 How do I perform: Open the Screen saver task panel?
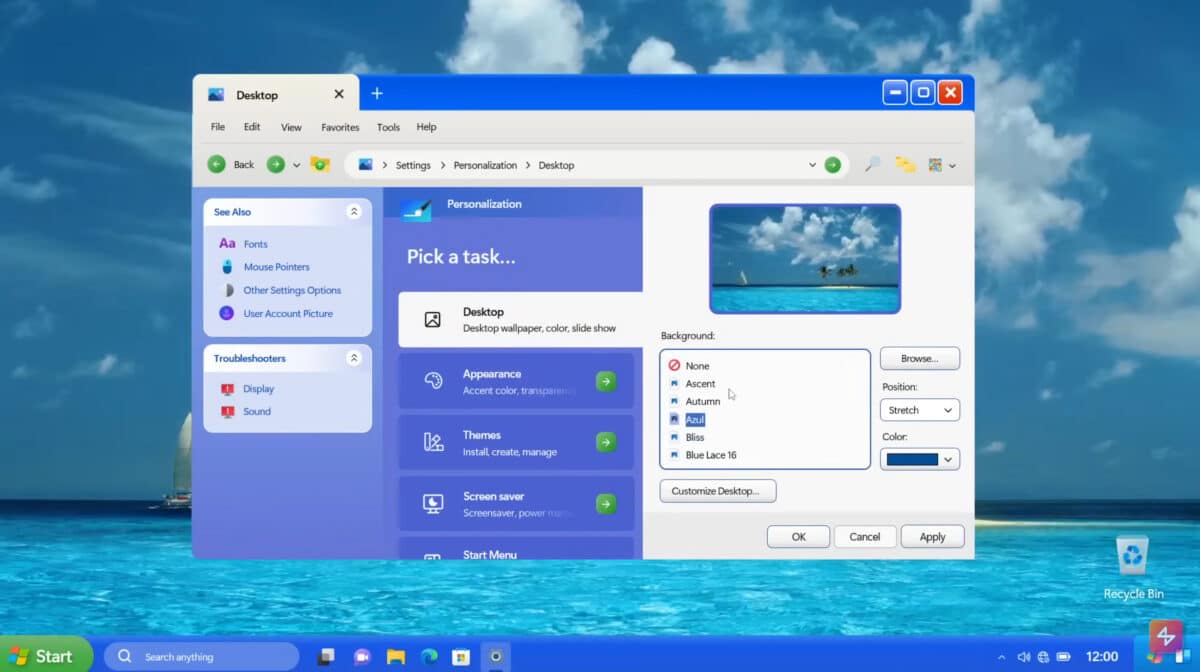(x=516, y=503)
